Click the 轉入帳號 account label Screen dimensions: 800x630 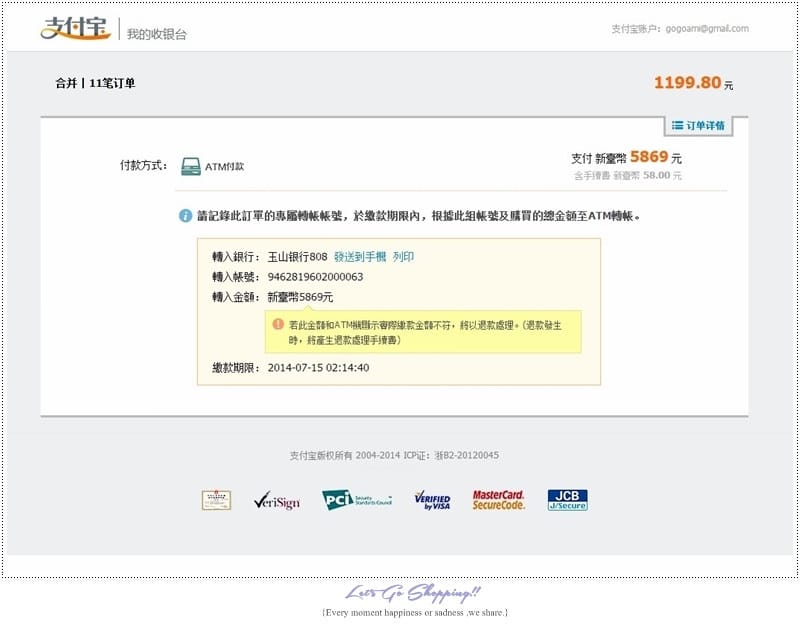[x=236, y=277]
